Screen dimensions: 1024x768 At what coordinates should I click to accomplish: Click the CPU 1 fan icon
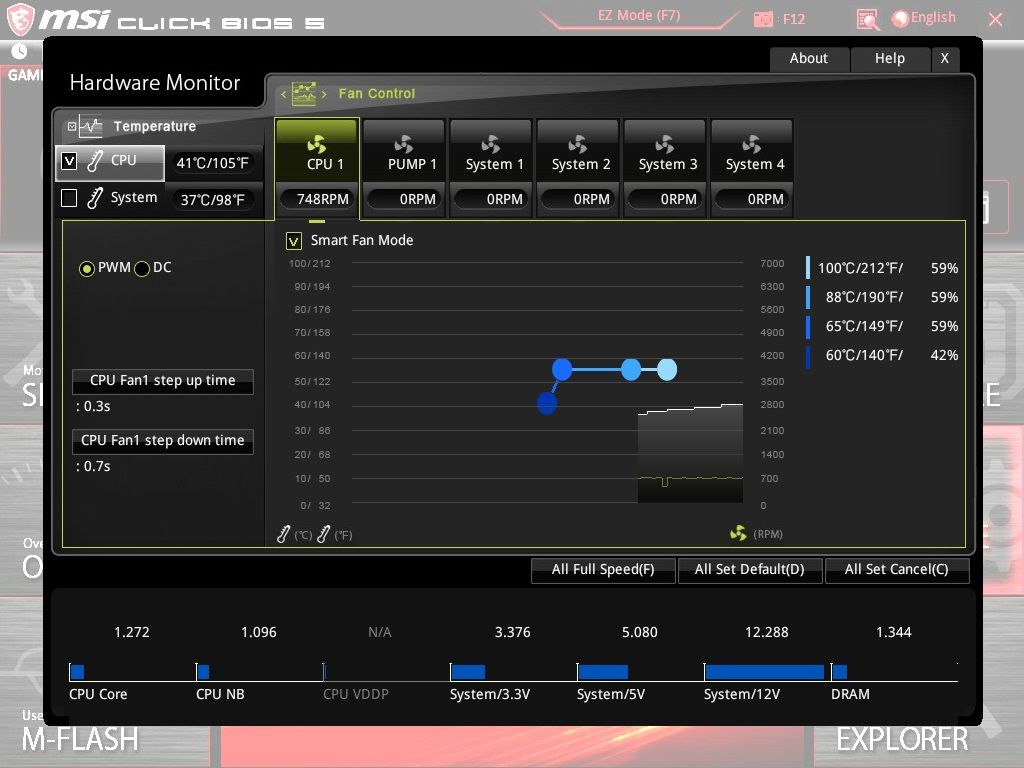(317, 144)
